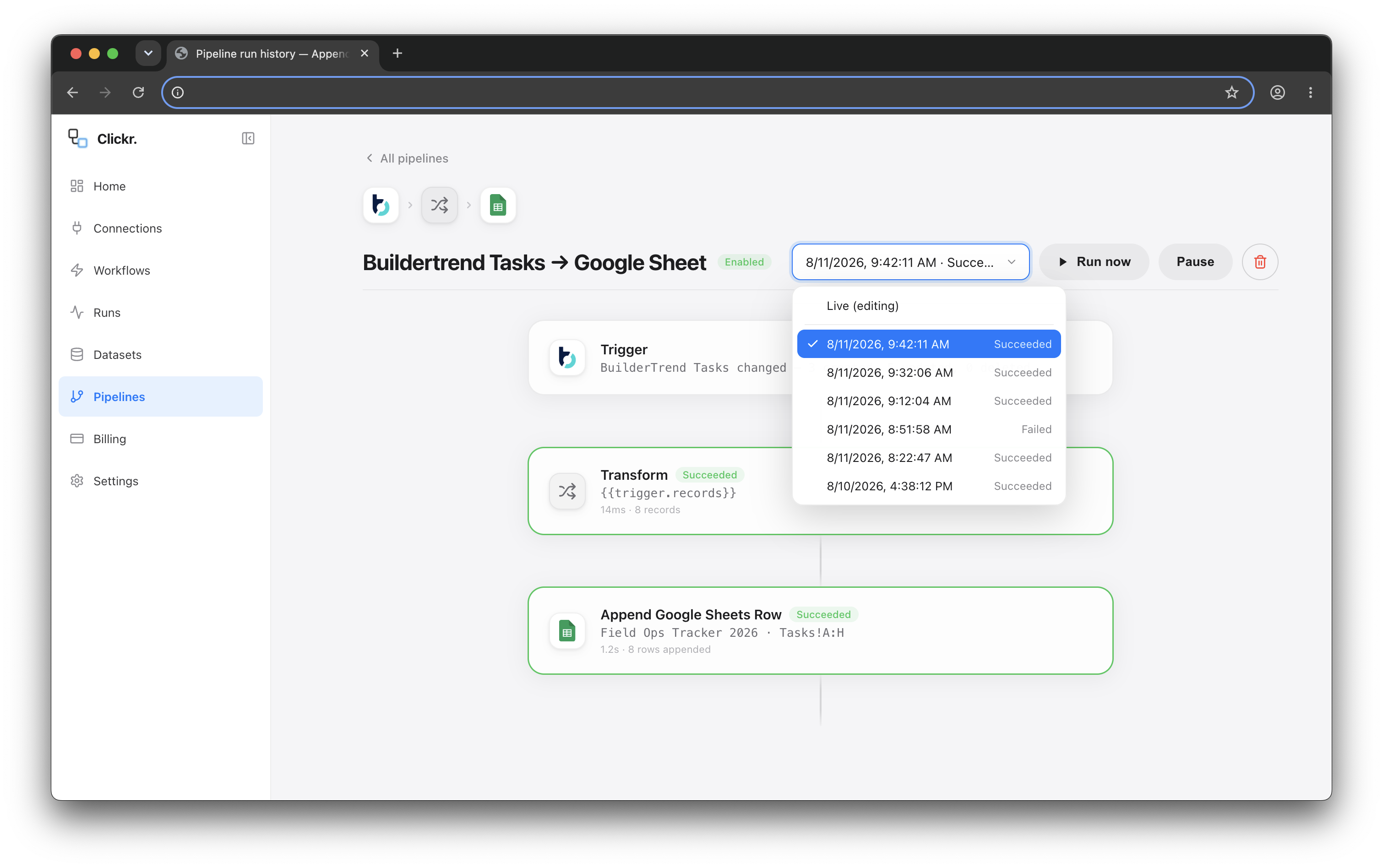This screenshot has width=1383, height=868.
Task: Go back to All pipelines
Action: [407, 158]
